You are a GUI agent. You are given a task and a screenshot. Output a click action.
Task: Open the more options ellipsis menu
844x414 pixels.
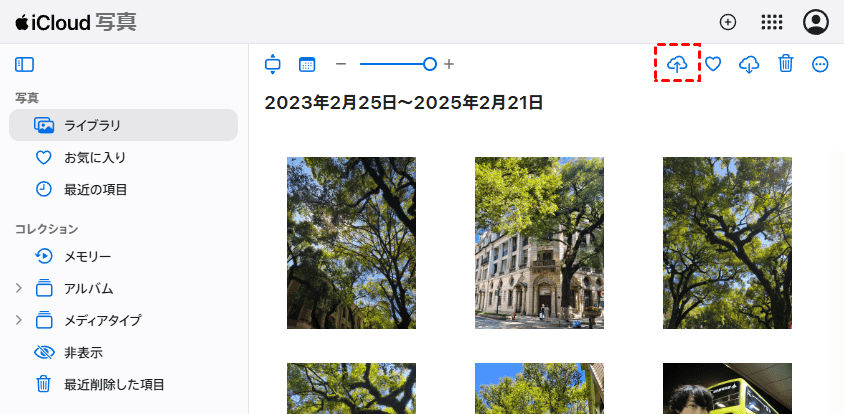(x=820, y=65)
